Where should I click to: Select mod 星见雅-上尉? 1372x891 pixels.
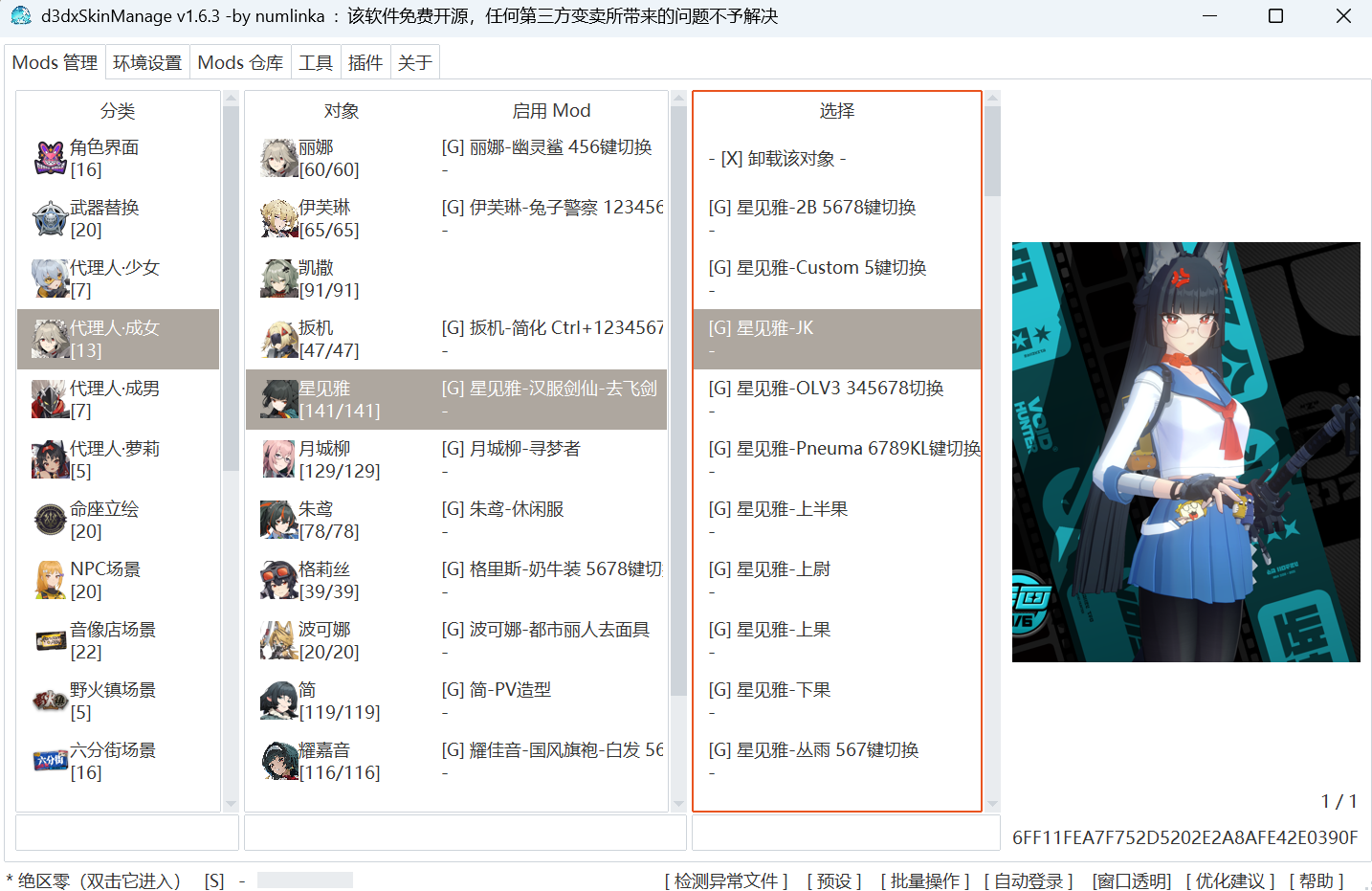[837, 580]
